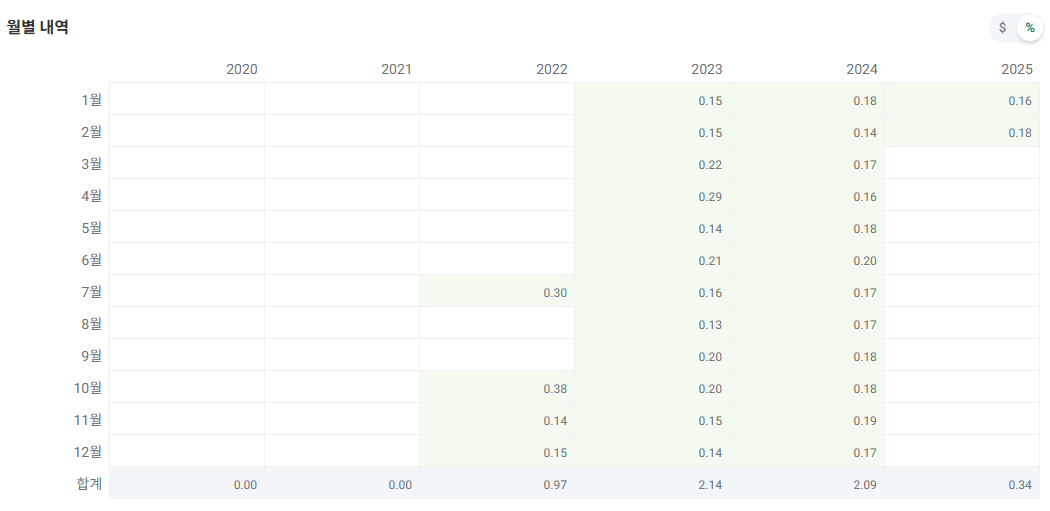Click the 0.21 cell for 6월 2023

click(652, 261)
